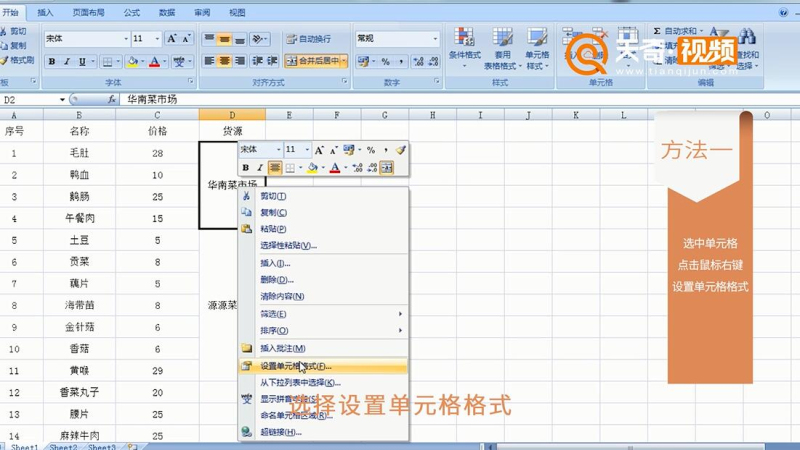Click the 合并后居中 merge button
The image size is (800, 450).
click(x=313, y=61)
